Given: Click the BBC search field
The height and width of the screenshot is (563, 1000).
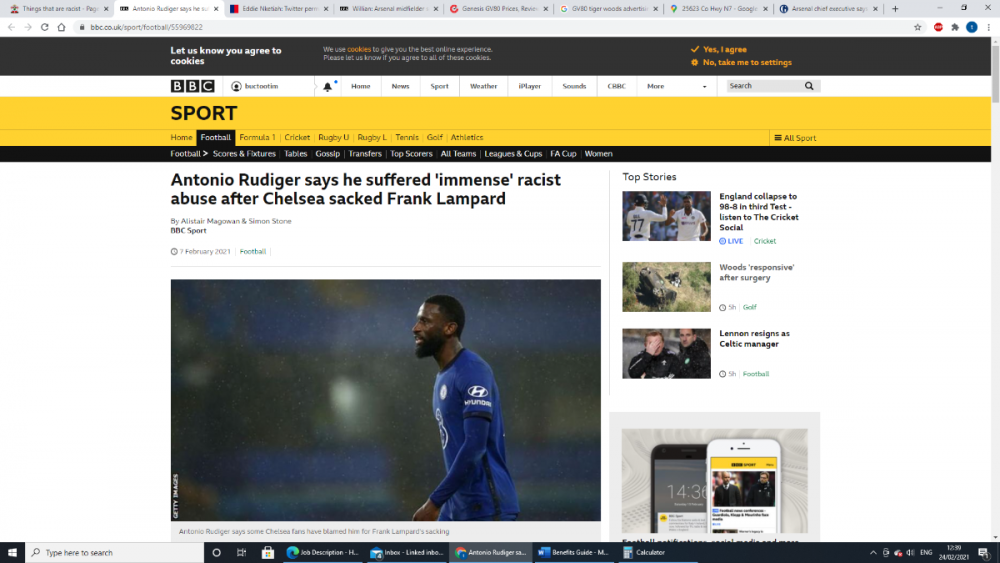Looking at the screenshot, I should point(763,86).
